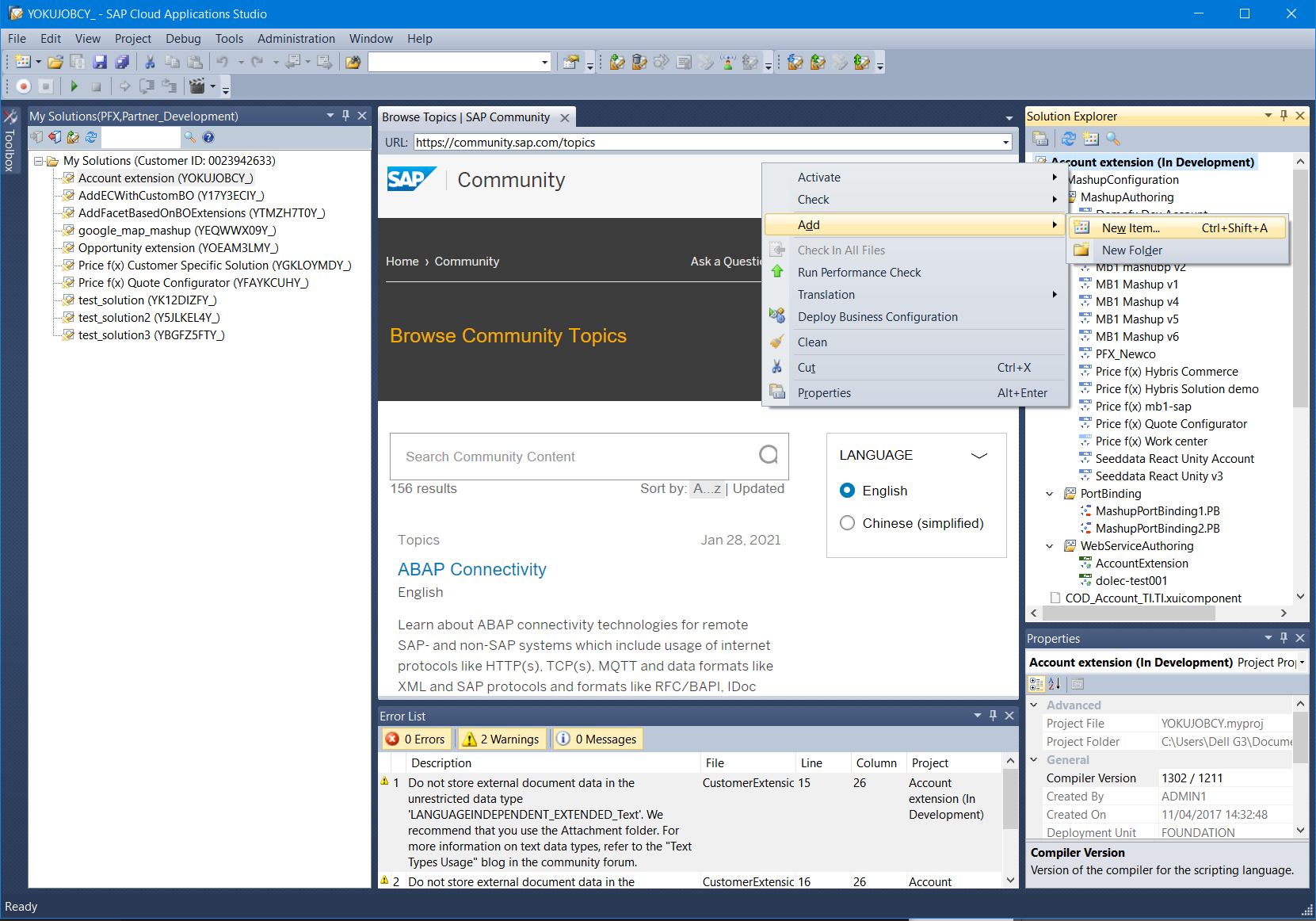Collapse the PortBinding tree node

click(x=1050, y=494)
